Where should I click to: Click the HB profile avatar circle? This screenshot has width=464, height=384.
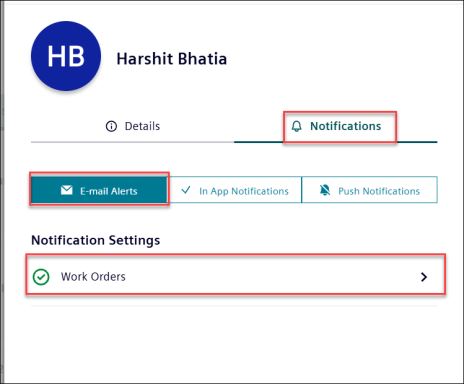[x=66, y=56]
